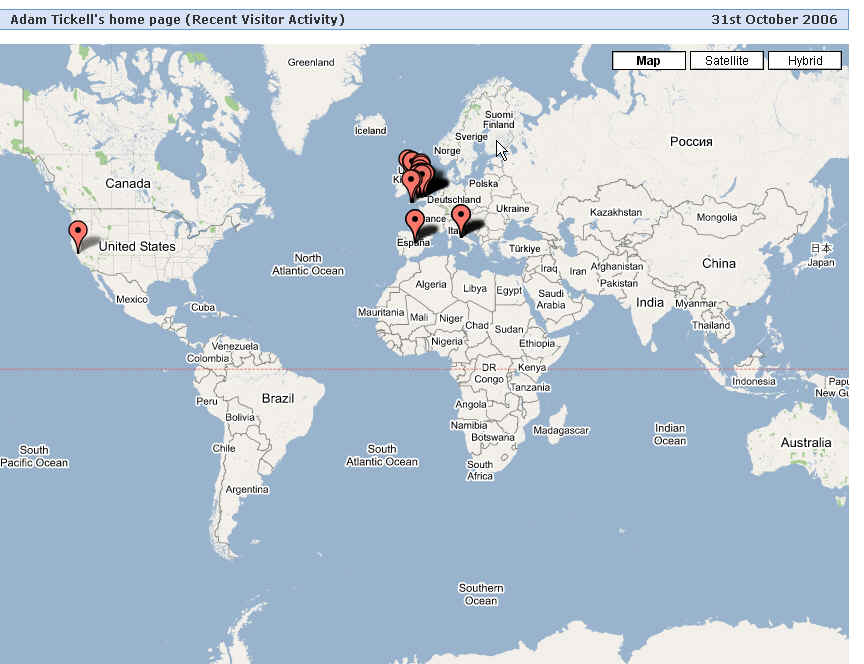Click the "Libya" map label
The height and width of the screenshot is (664, 864).
(474, 288)
